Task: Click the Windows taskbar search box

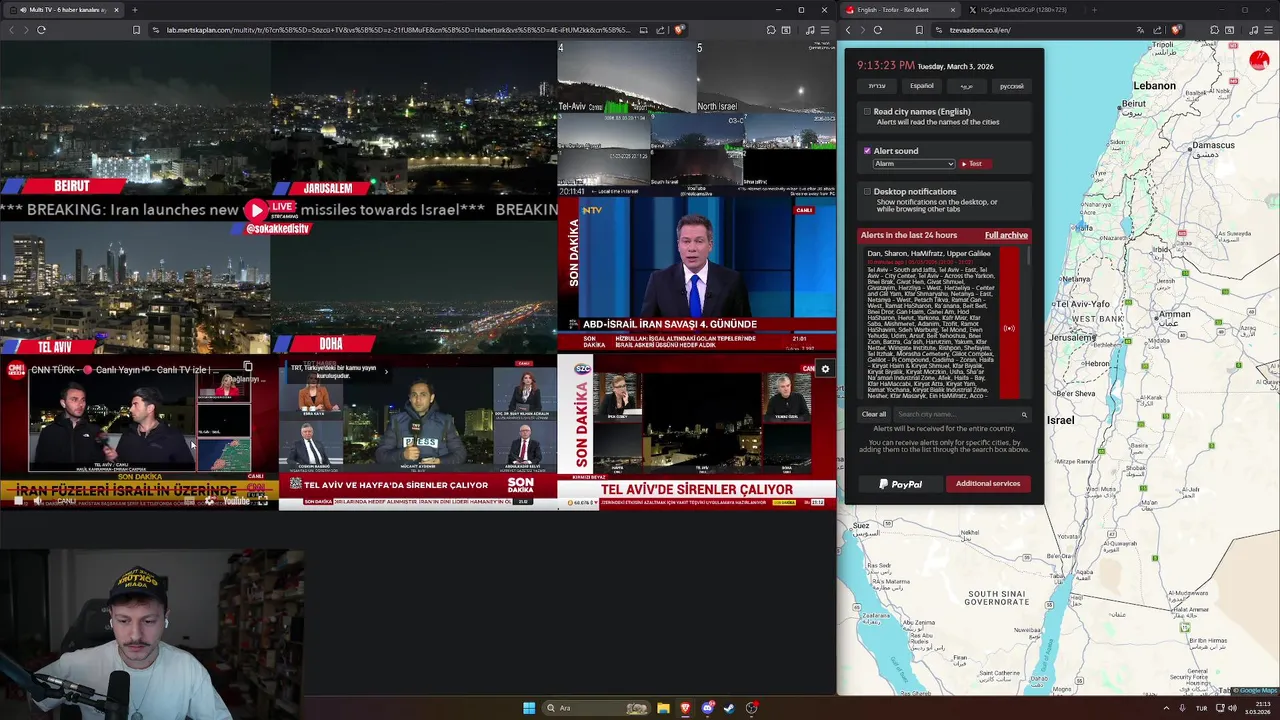Action: coord(596,708)
